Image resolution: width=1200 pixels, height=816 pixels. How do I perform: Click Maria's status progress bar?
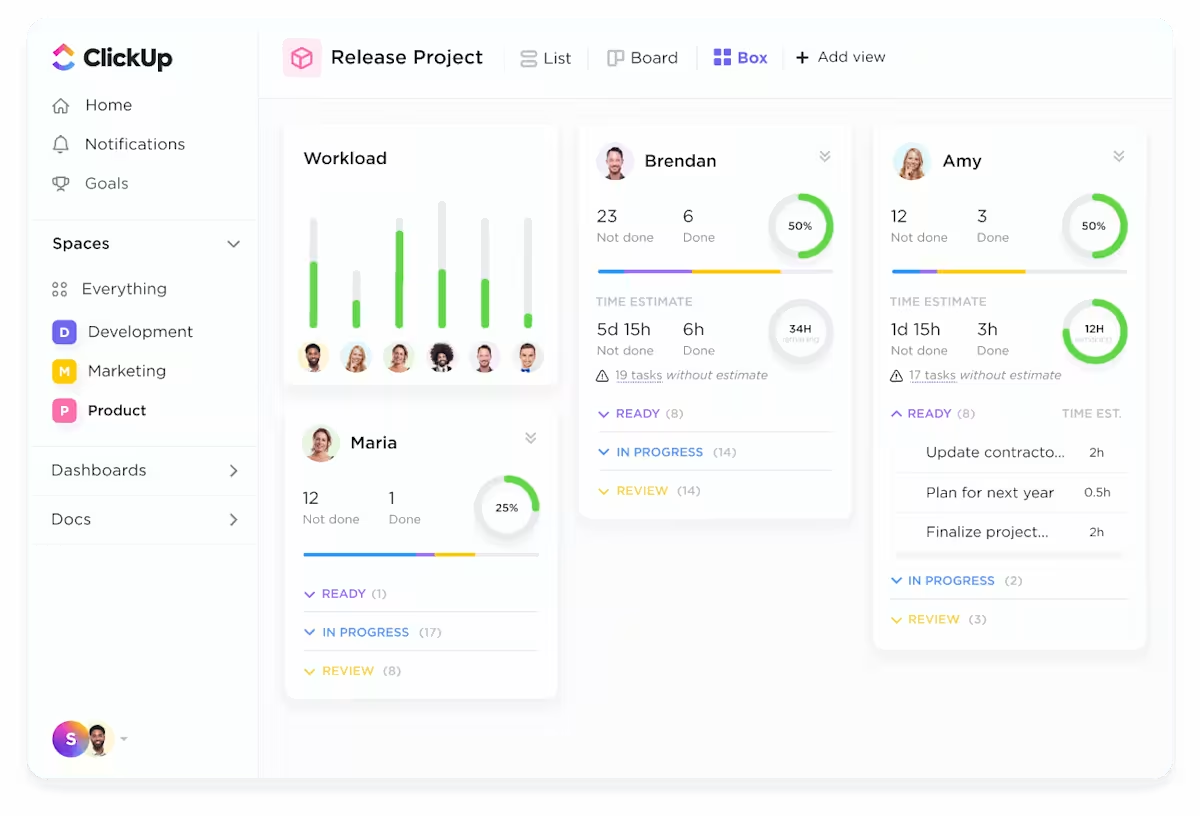(x=420, y=554)
